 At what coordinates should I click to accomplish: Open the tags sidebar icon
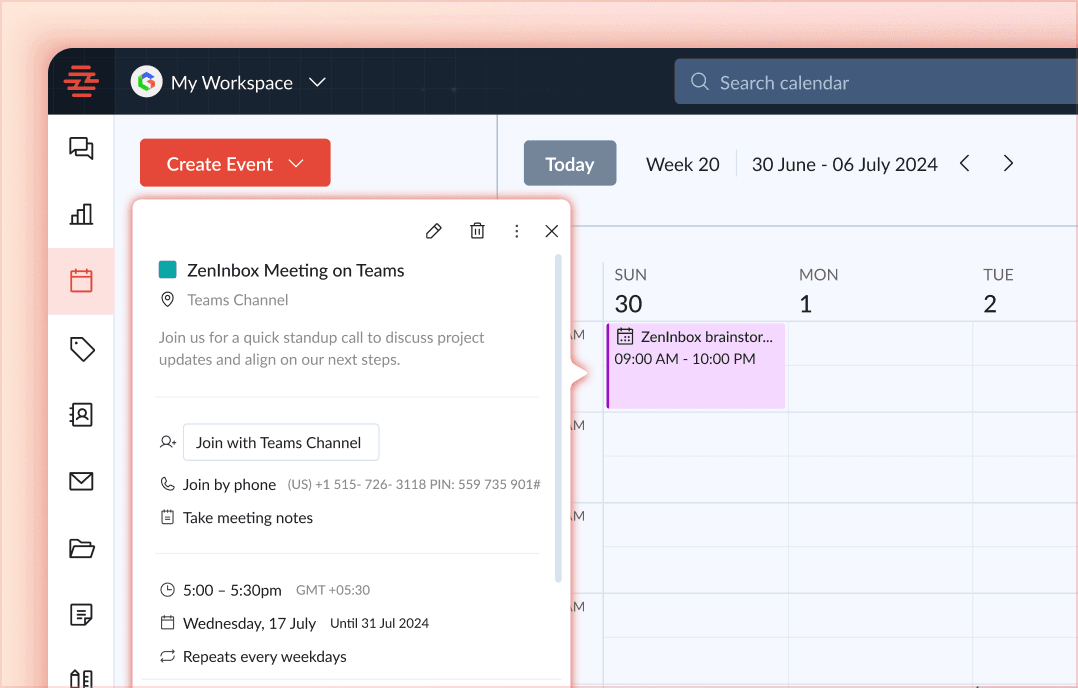coord(82,349)
